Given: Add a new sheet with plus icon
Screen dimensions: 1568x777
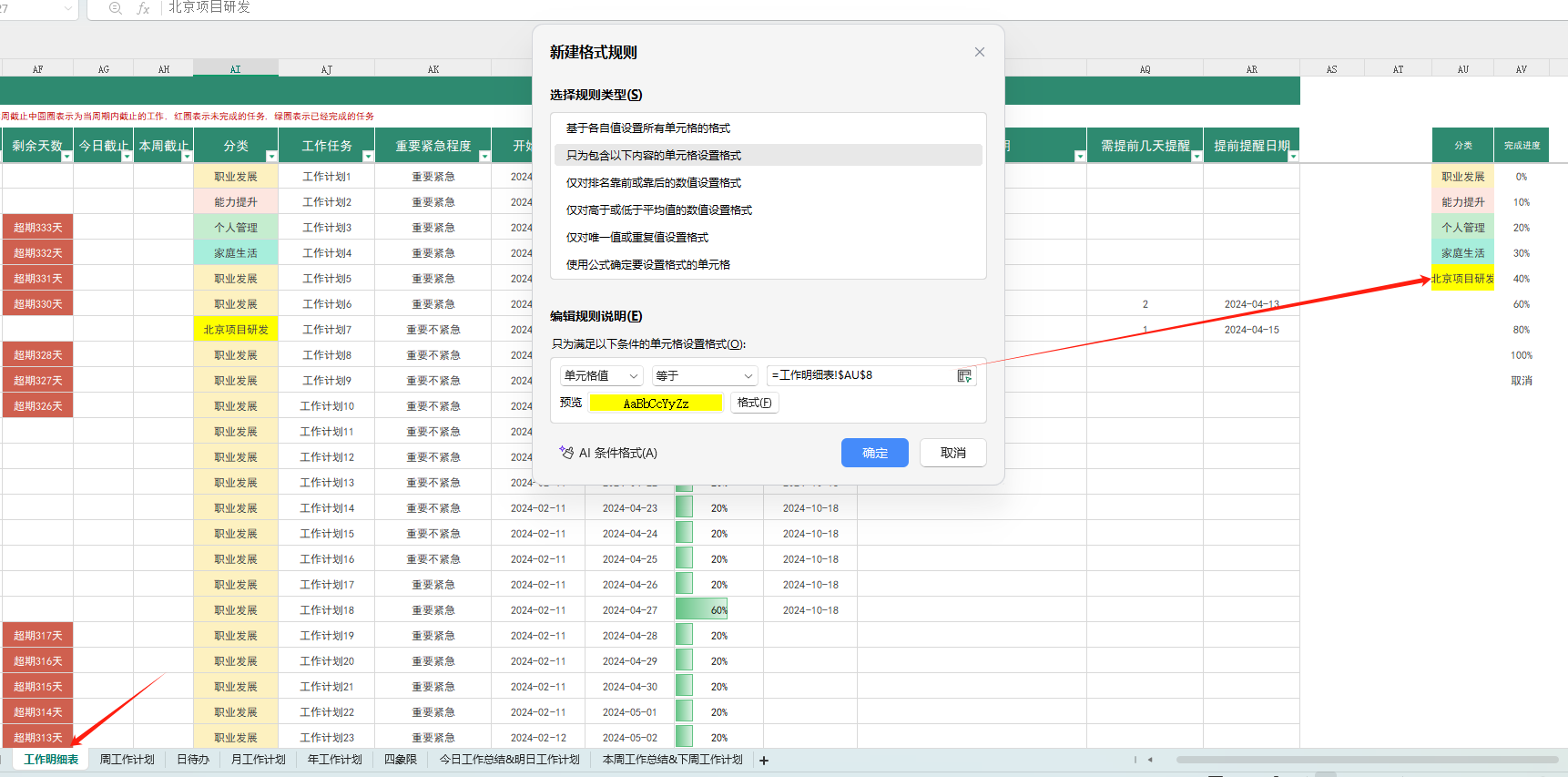Looking at the screenshot, I should pos(764,760).
